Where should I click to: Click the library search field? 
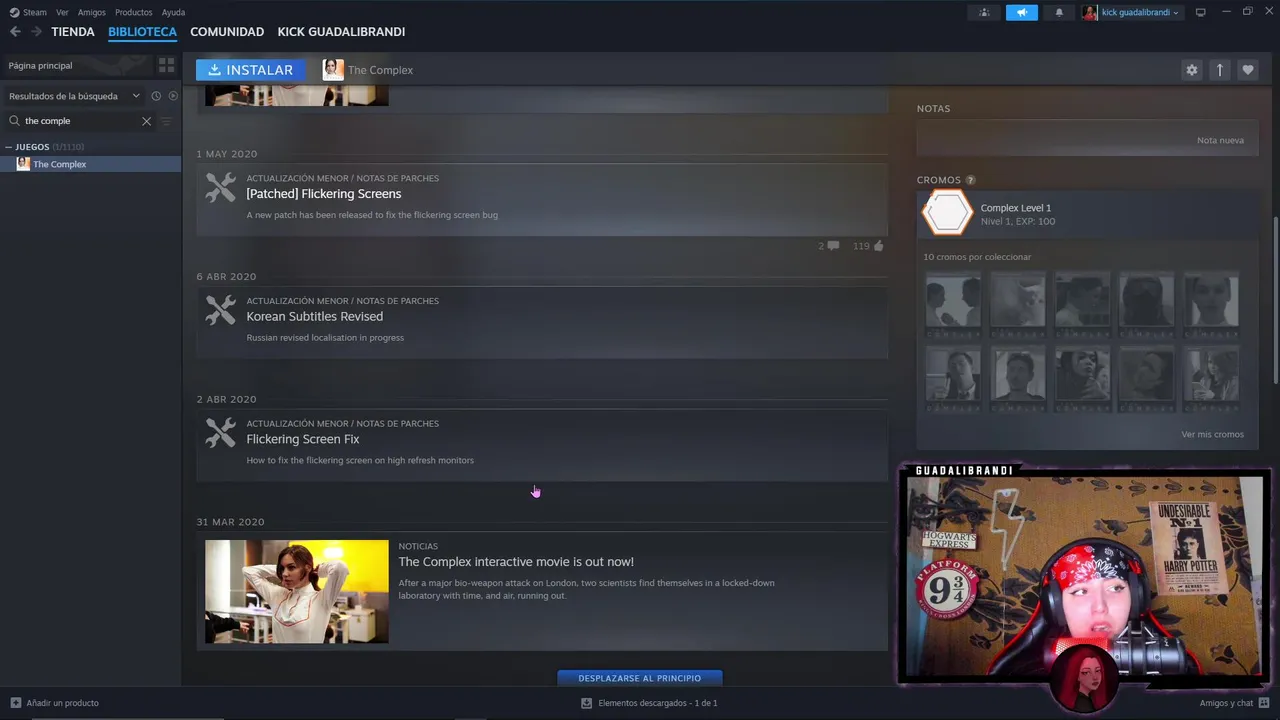80,121
